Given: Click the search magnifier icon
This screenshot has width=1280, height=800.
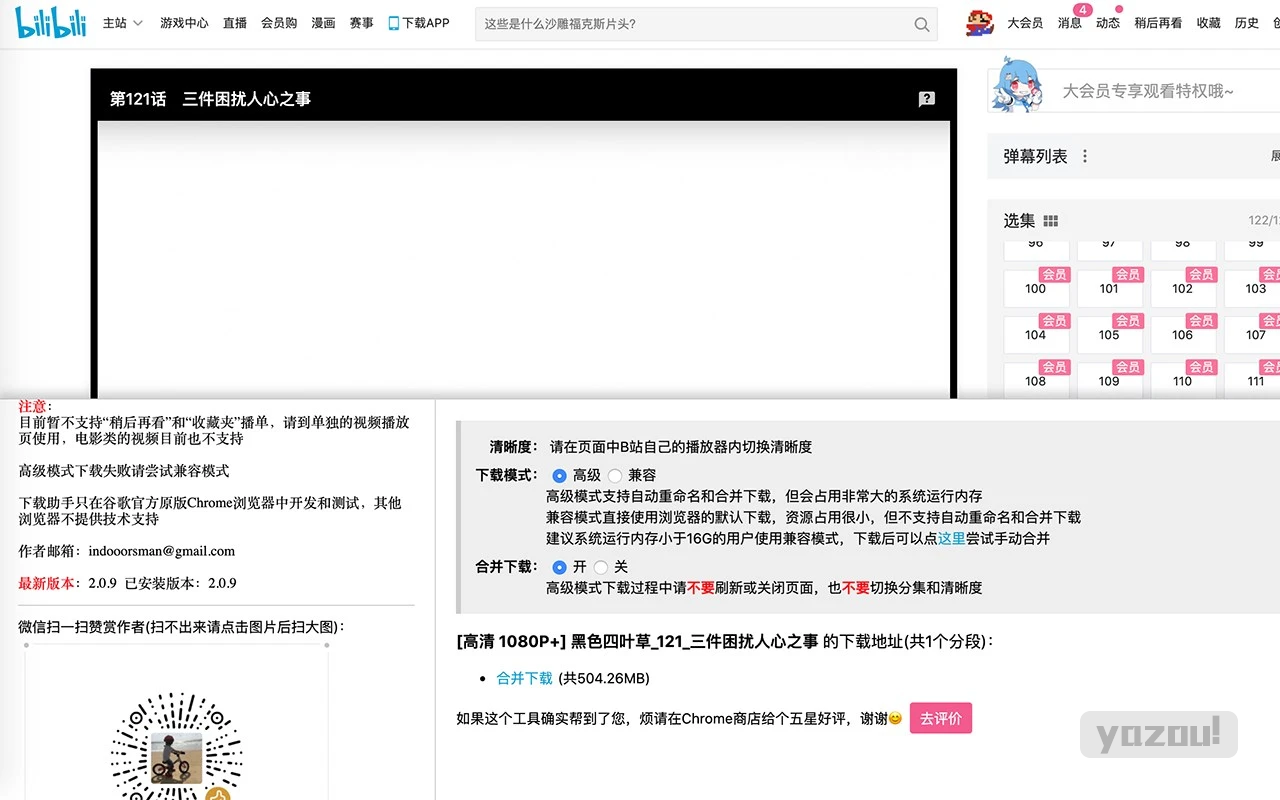Looking at the screenshot, I should [922, 24].
